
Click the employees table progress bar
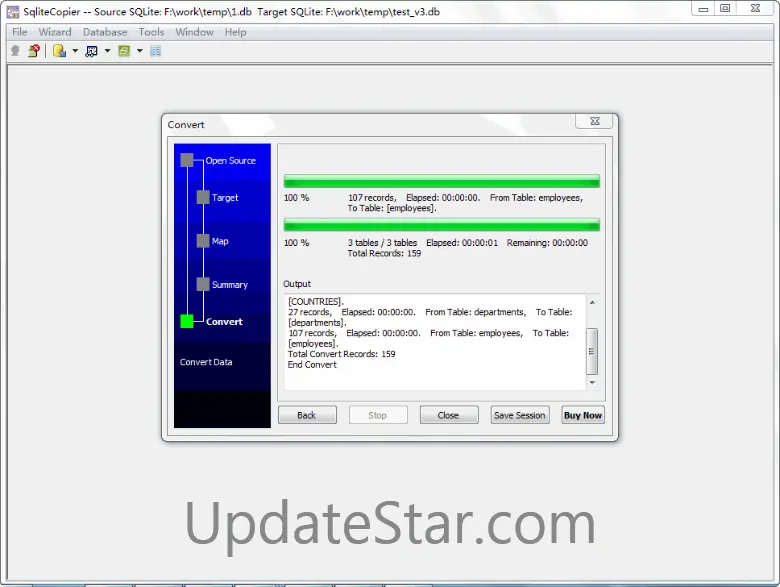click(442, 181)
